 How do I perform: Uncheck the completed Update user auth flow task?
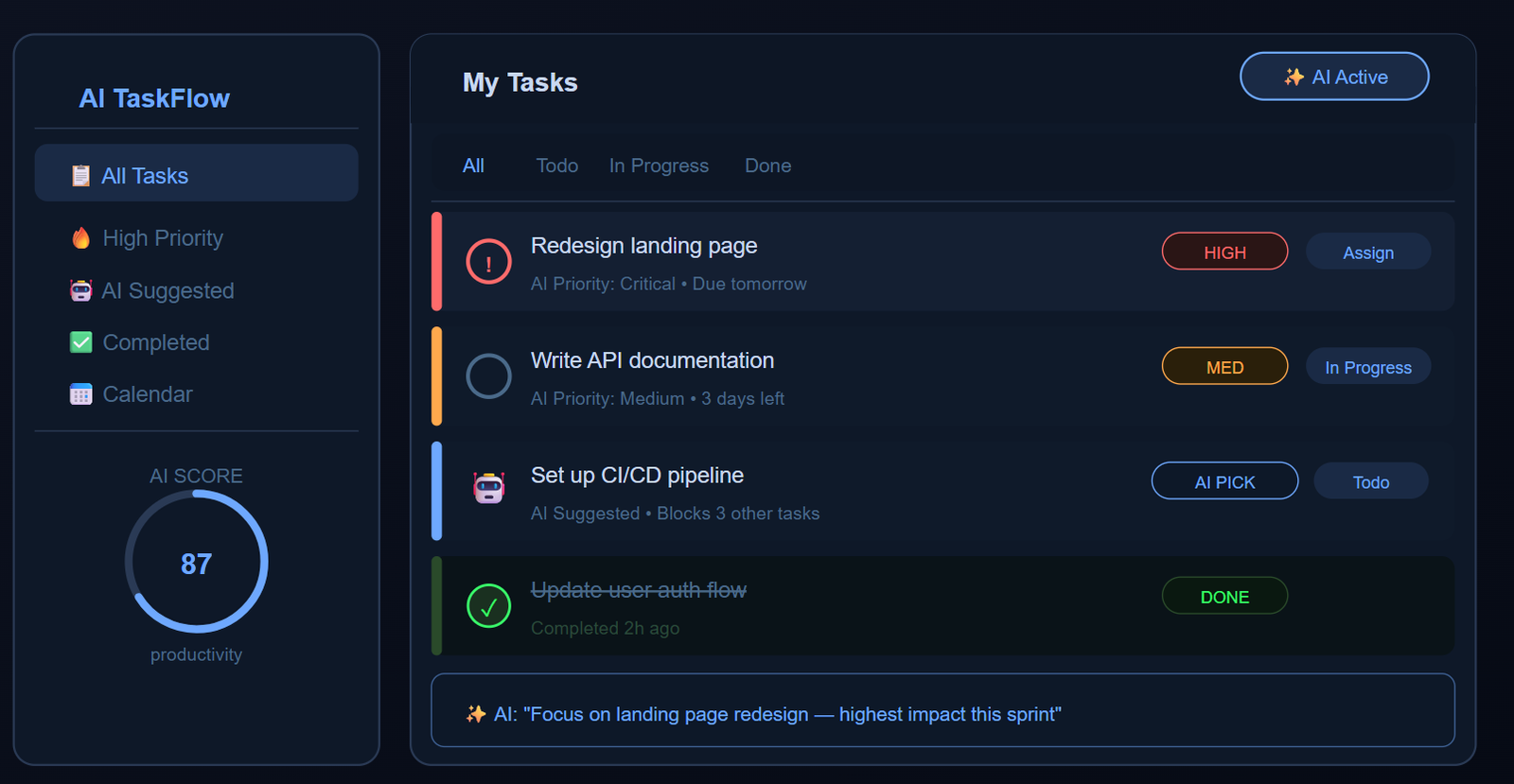point(489,606)
